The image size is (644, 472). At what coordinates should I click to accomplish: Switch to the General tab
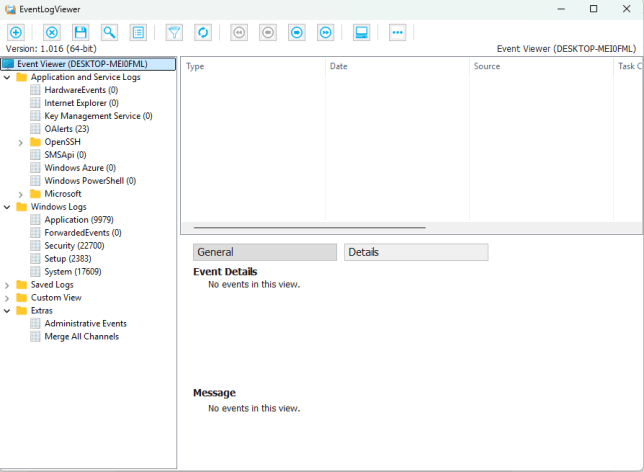264,252
